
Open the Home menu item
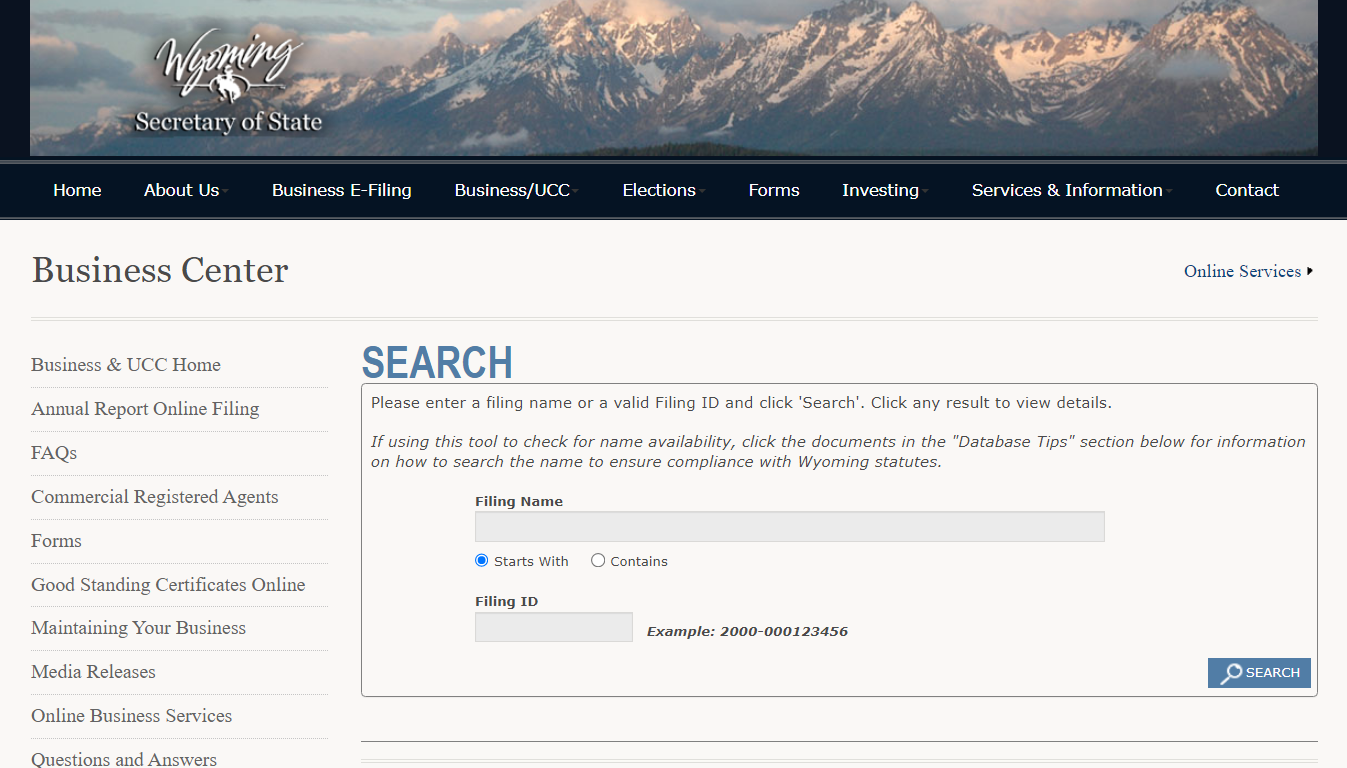click(x=77, y=190)
